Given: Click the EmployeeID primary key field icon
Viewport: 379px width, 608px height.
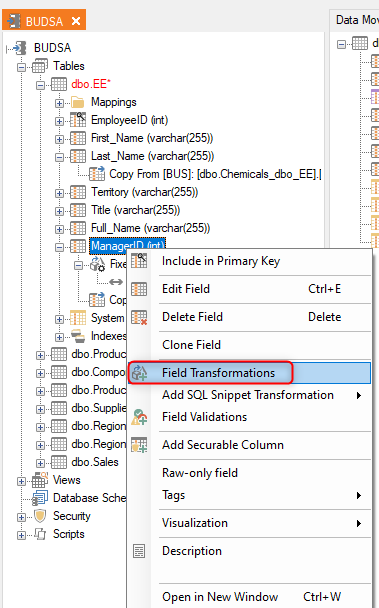Looking at the screenshot, I should coord(78,120).
